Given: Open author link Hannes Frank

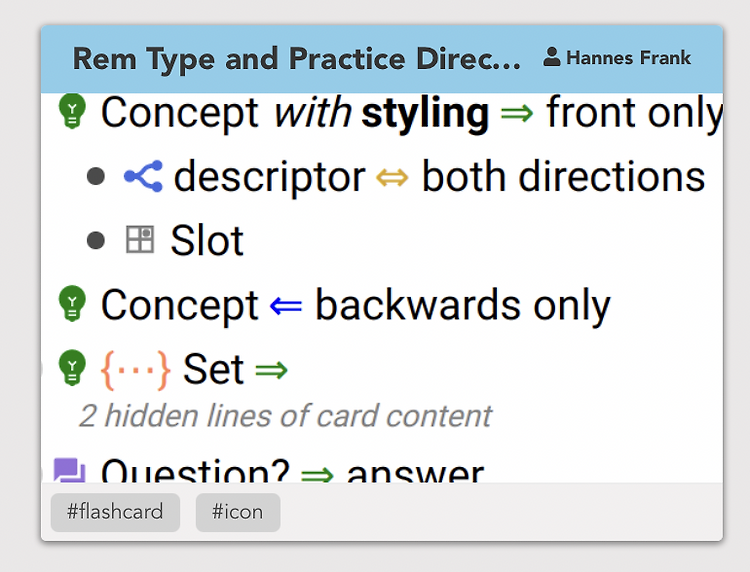Looking at the screenshot, I should tap(628, 58).
